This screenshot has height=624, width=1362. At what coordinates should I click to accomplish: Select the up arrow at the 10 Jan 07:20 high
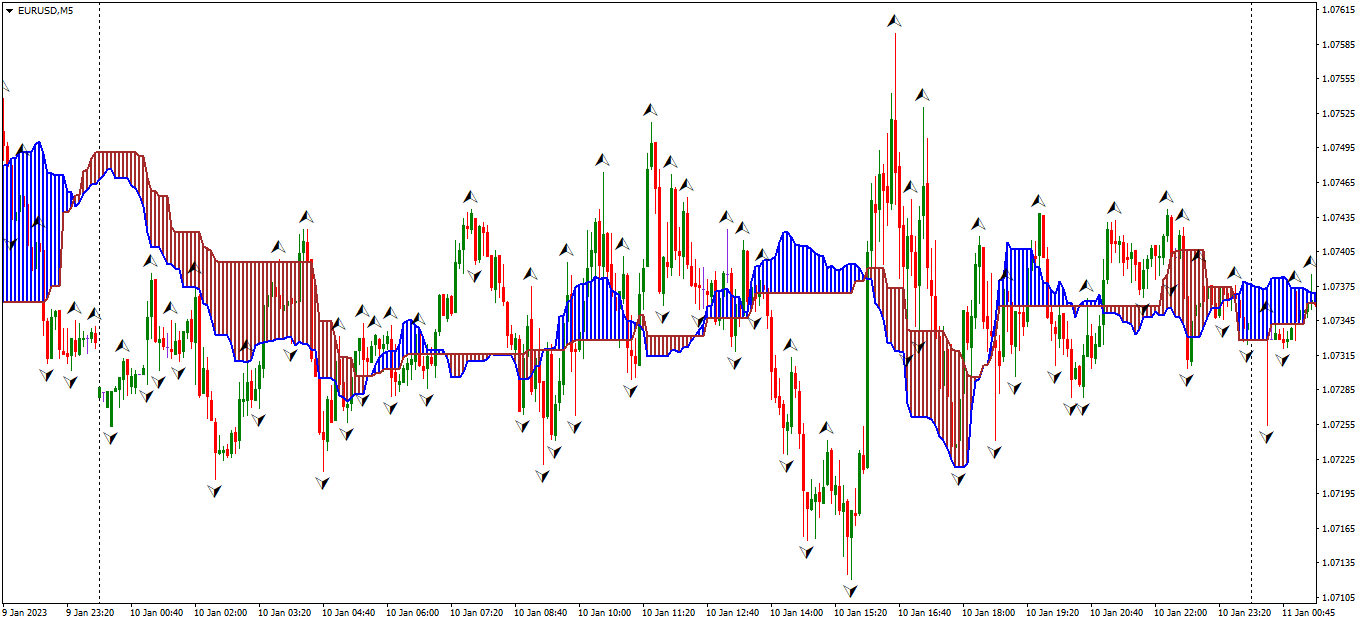469,196
